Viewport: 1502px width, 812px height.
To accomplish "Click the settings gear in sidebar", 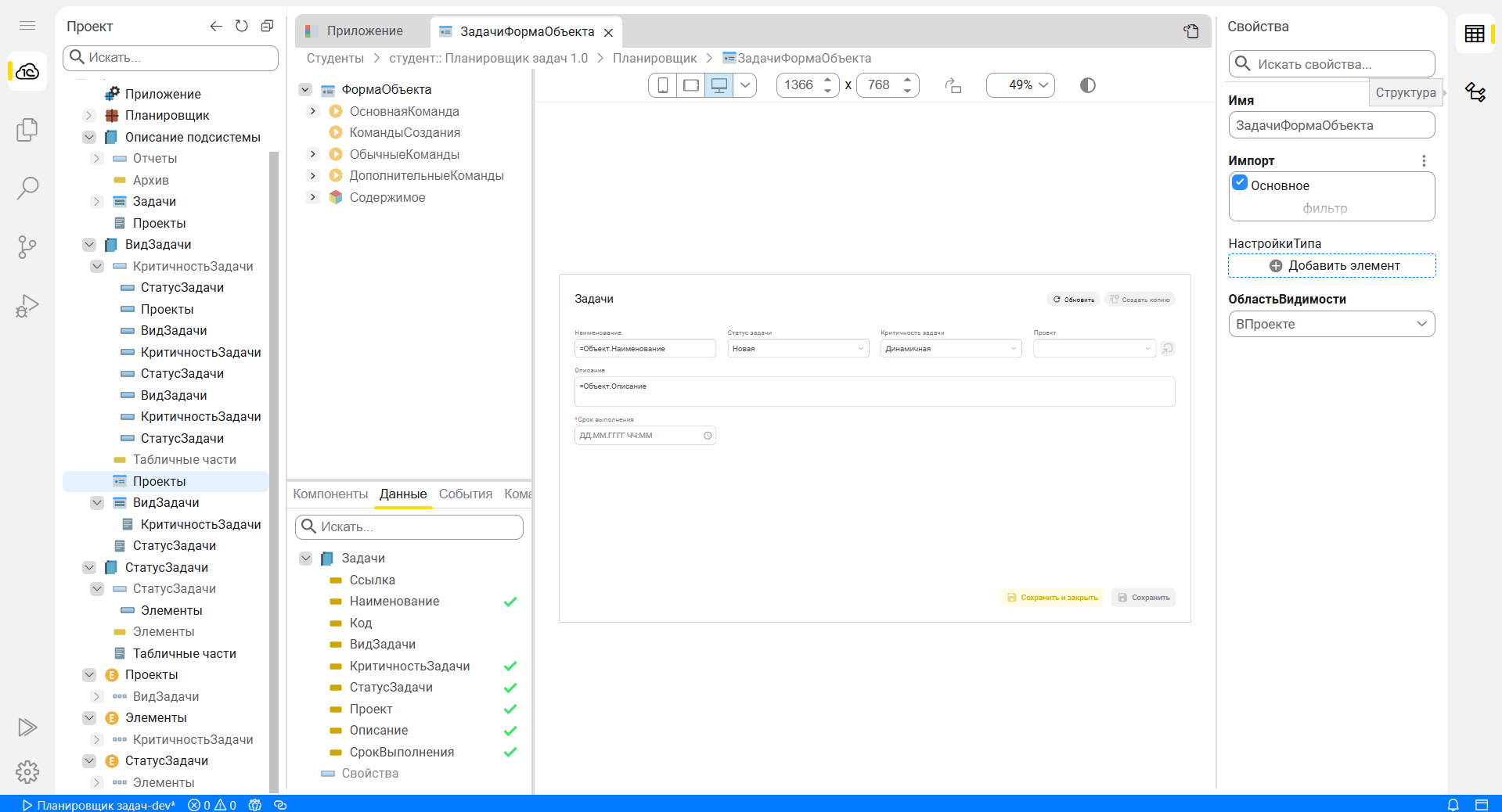I will [27, 772].
